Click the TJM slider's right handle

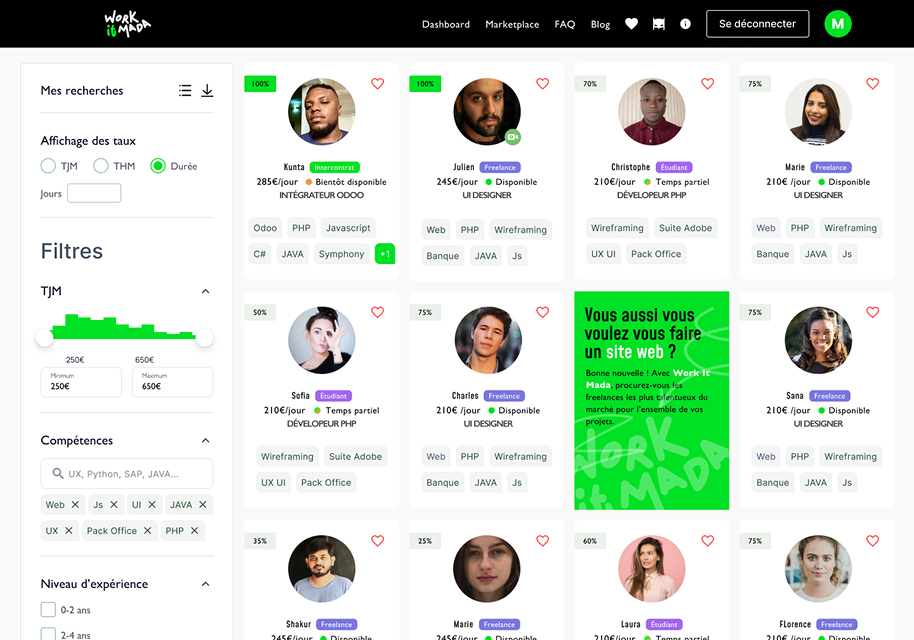pos(204,338)
